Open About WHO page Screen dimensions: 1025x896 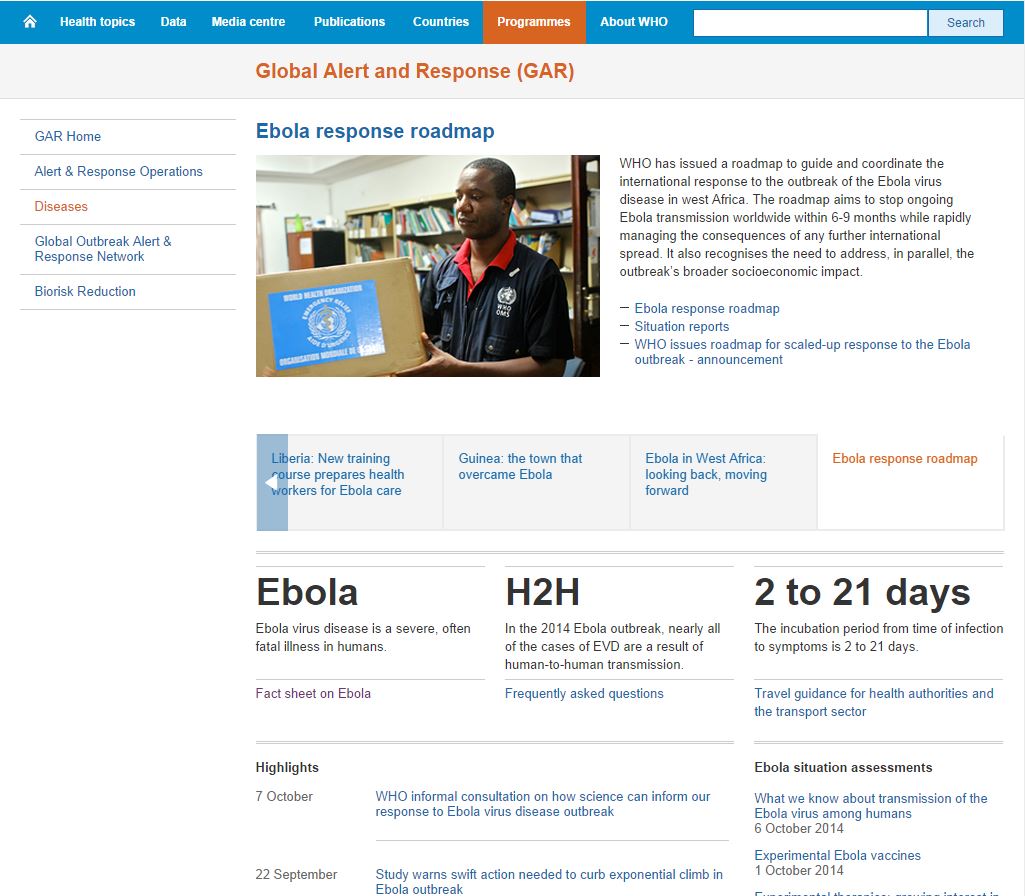click(x=633, y=22)
